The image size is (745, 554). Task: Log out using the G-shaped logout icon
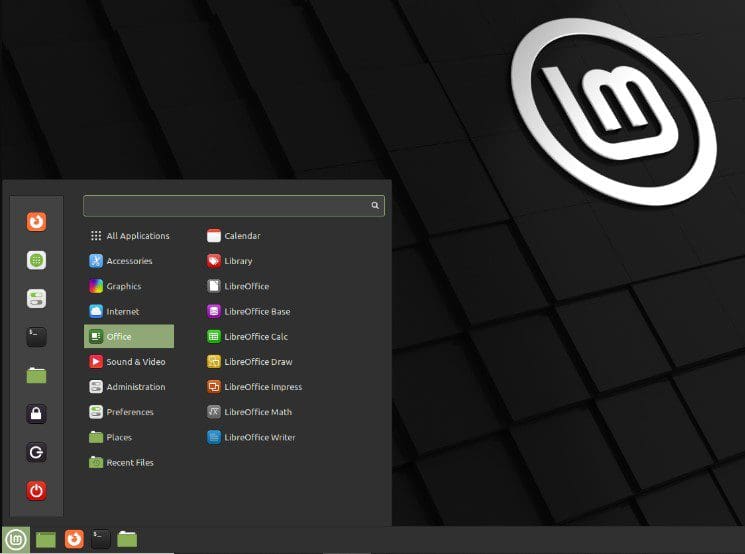tap(36, 452)
